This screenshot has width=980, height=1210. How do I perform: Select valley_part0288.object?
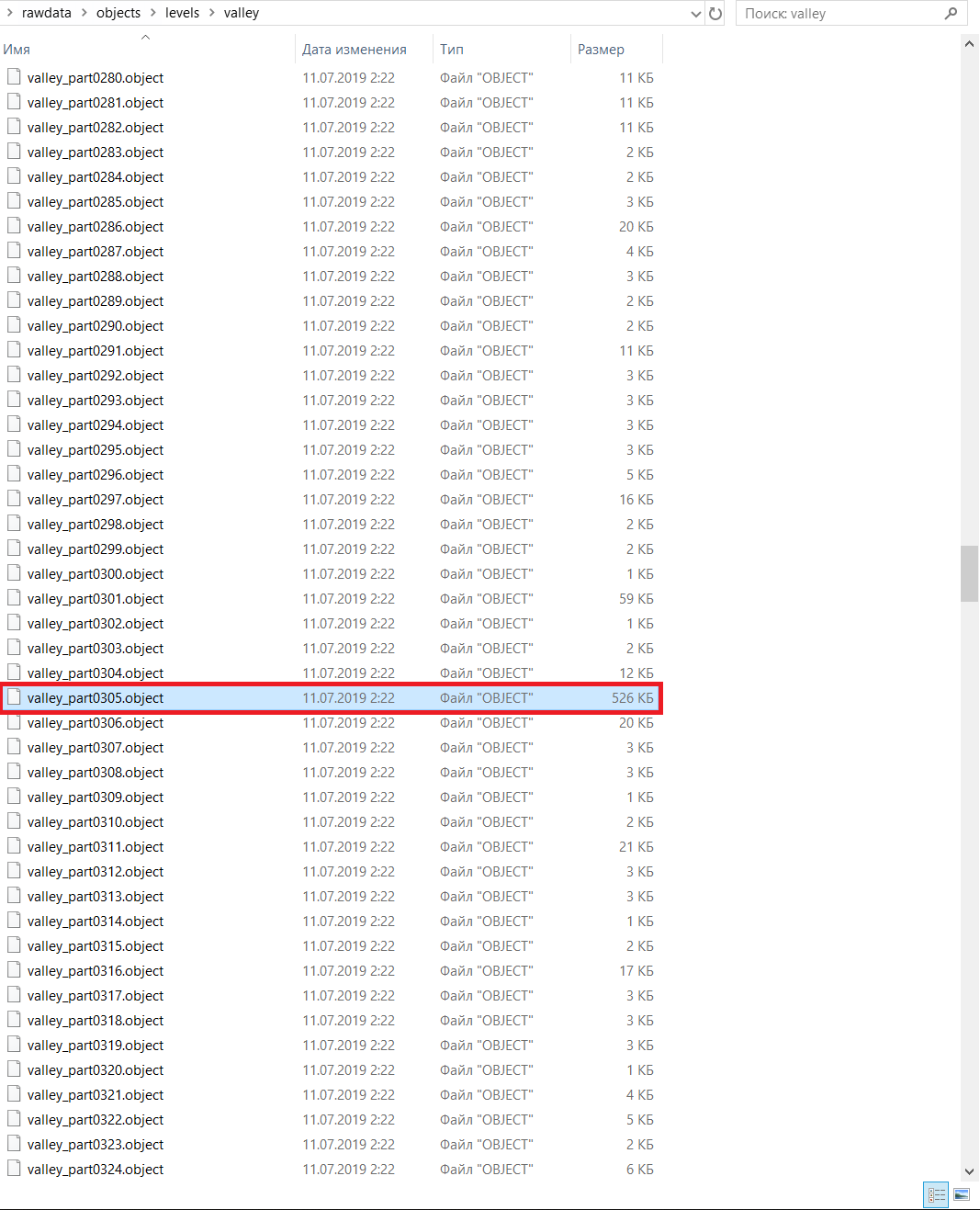coord(96,276)
